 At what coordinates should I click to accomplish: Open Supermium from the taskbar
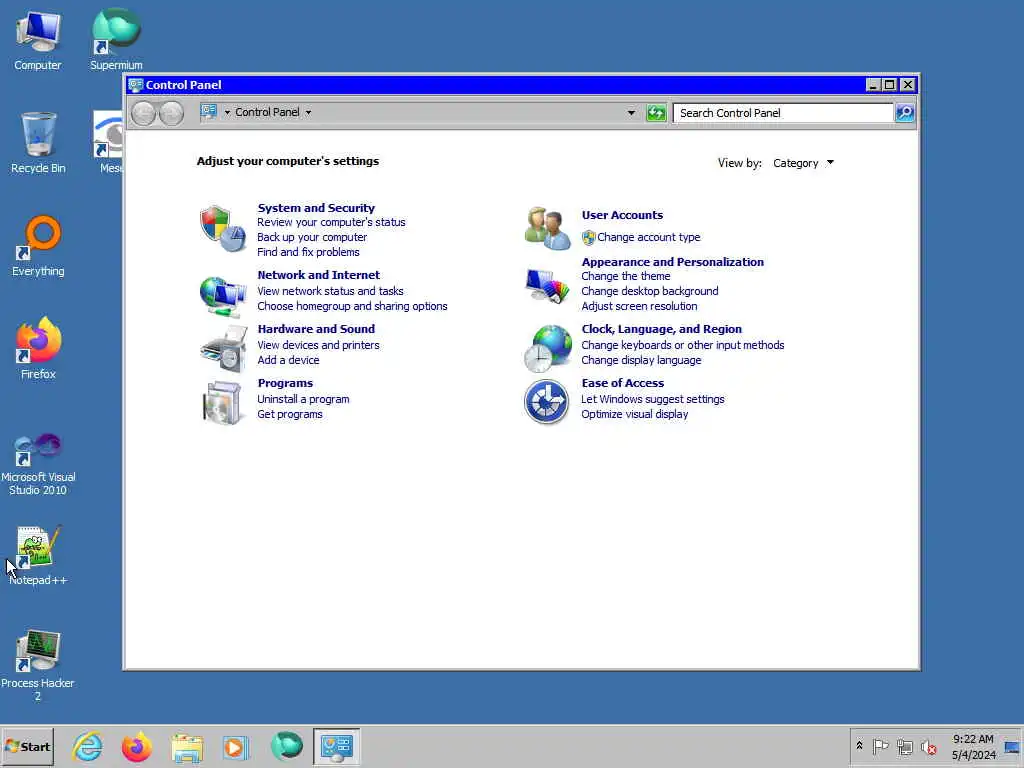click(287, 746)
